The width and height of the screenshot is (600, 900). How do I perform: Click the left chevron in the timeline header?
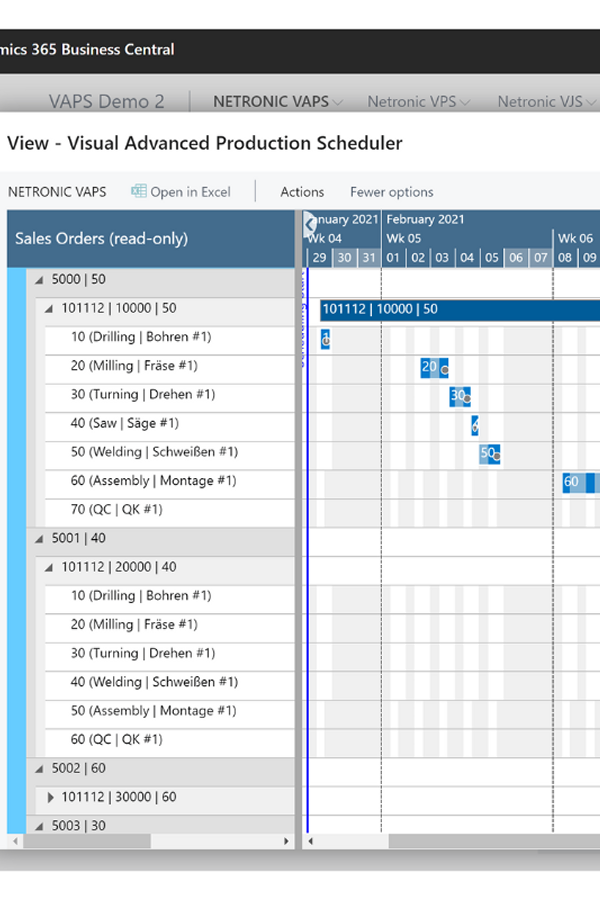tap(310, 224)
